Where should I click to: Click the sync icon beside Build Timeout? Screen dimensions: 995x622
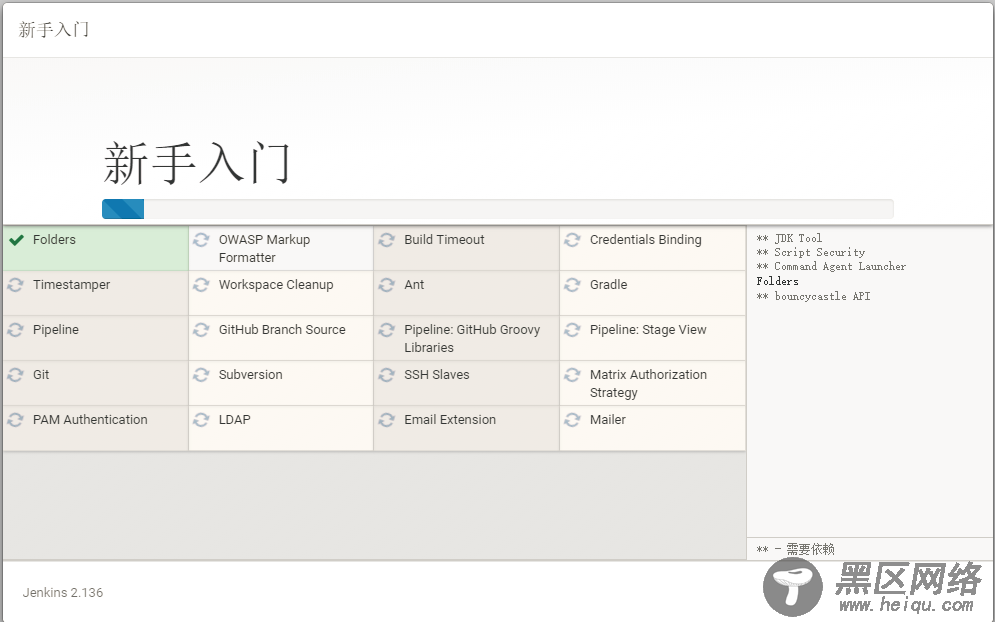point(386,240)
